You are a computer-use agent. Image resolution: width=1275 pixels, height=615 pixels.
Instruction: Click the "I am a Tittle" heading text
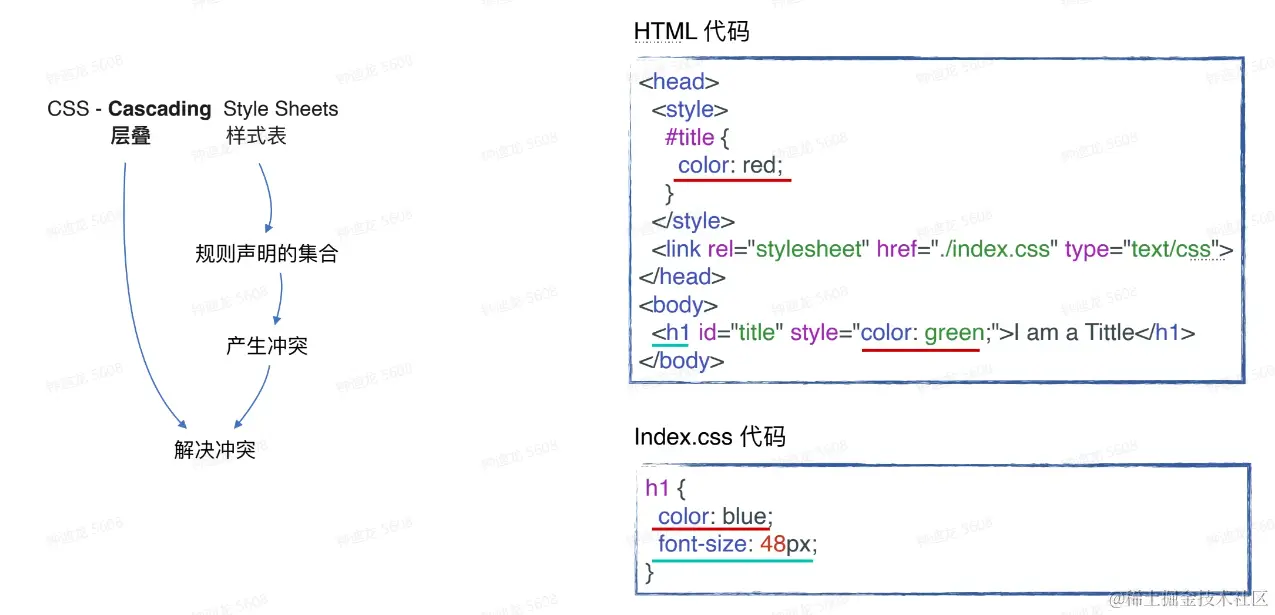tap(1075, 333)
